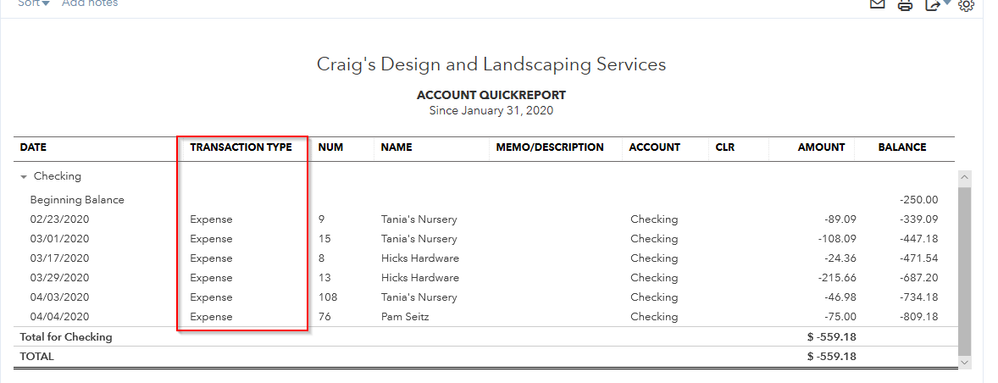Open the report settings gear icon
Image resolution: width=998 pixels, height=383 pixels.
pos(966,5)
